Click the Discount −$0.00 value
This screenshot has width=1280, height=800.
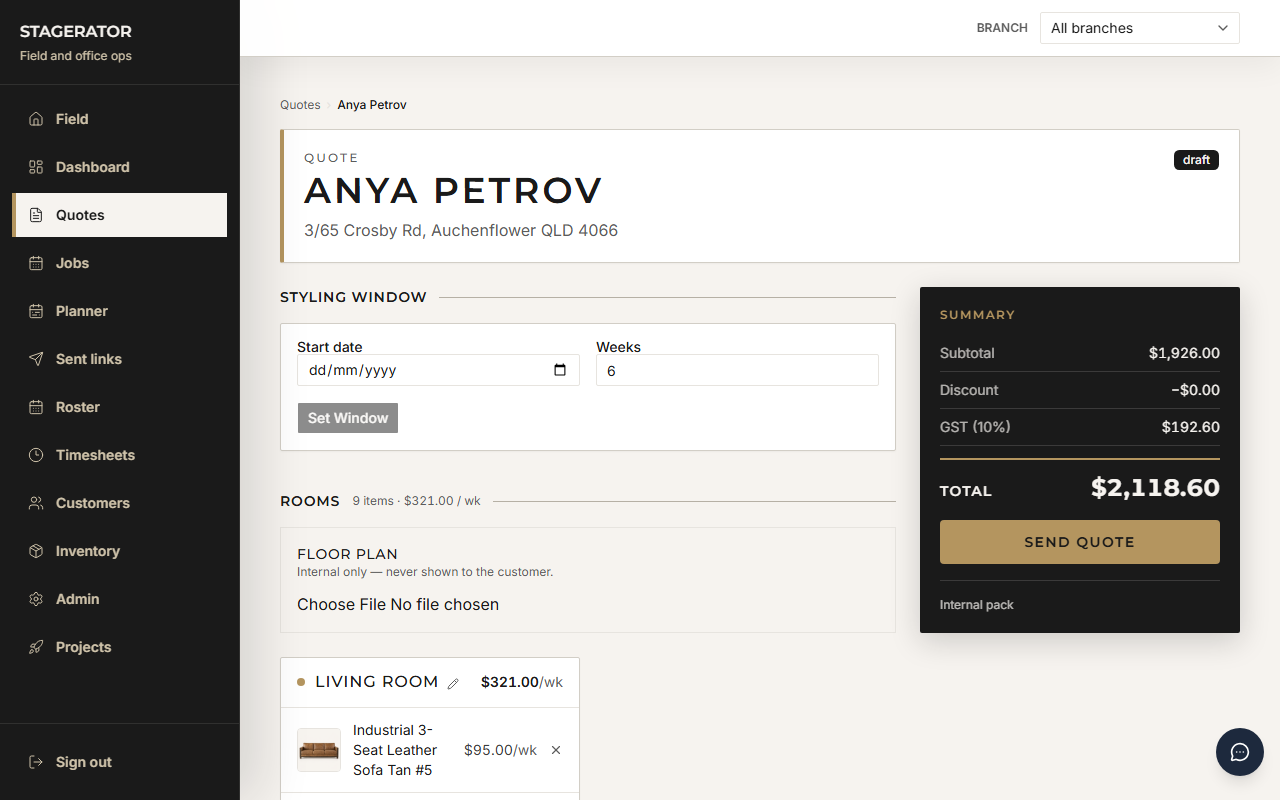pos(1195,390)
